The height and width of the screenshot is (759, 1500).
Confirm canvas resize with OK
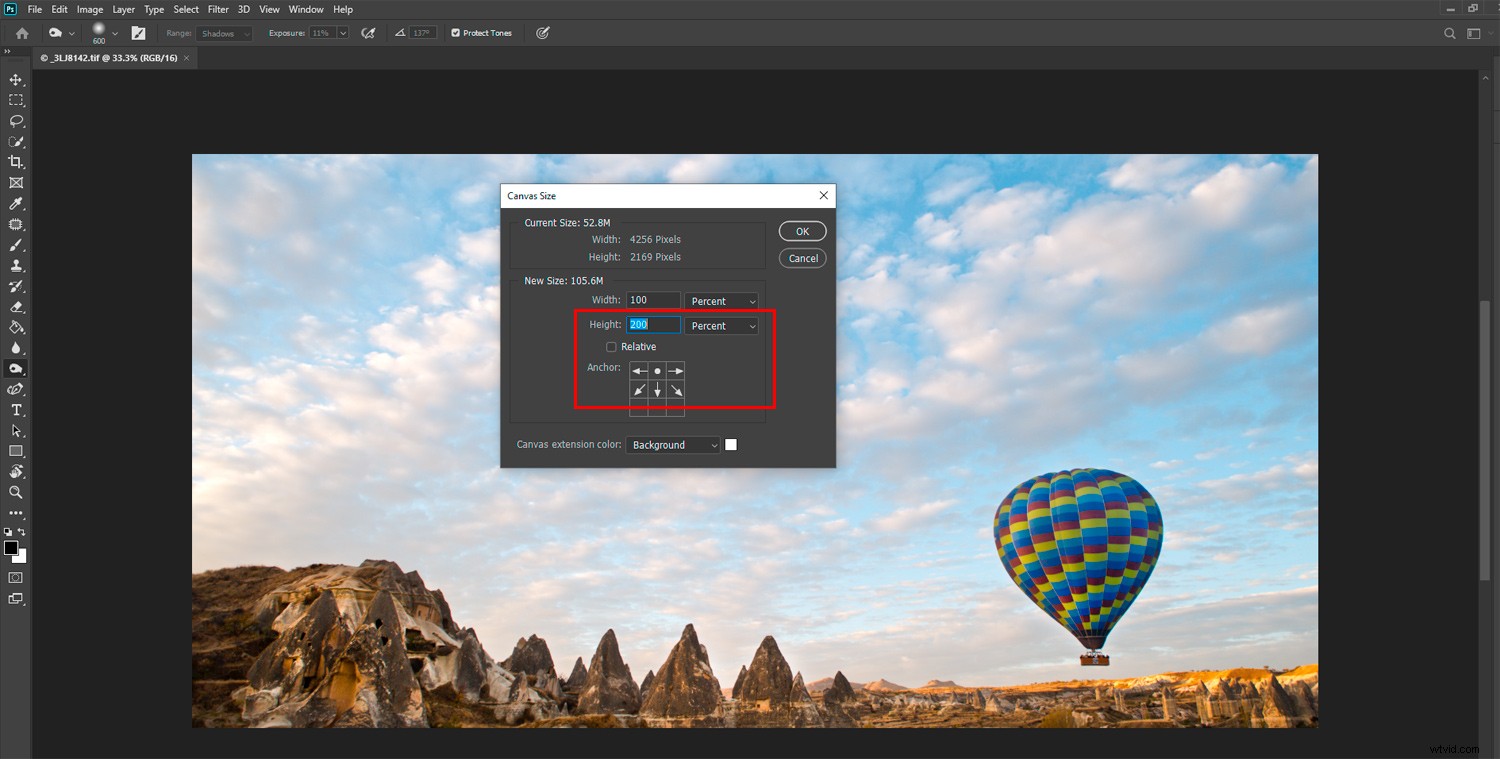click(802, 230)
